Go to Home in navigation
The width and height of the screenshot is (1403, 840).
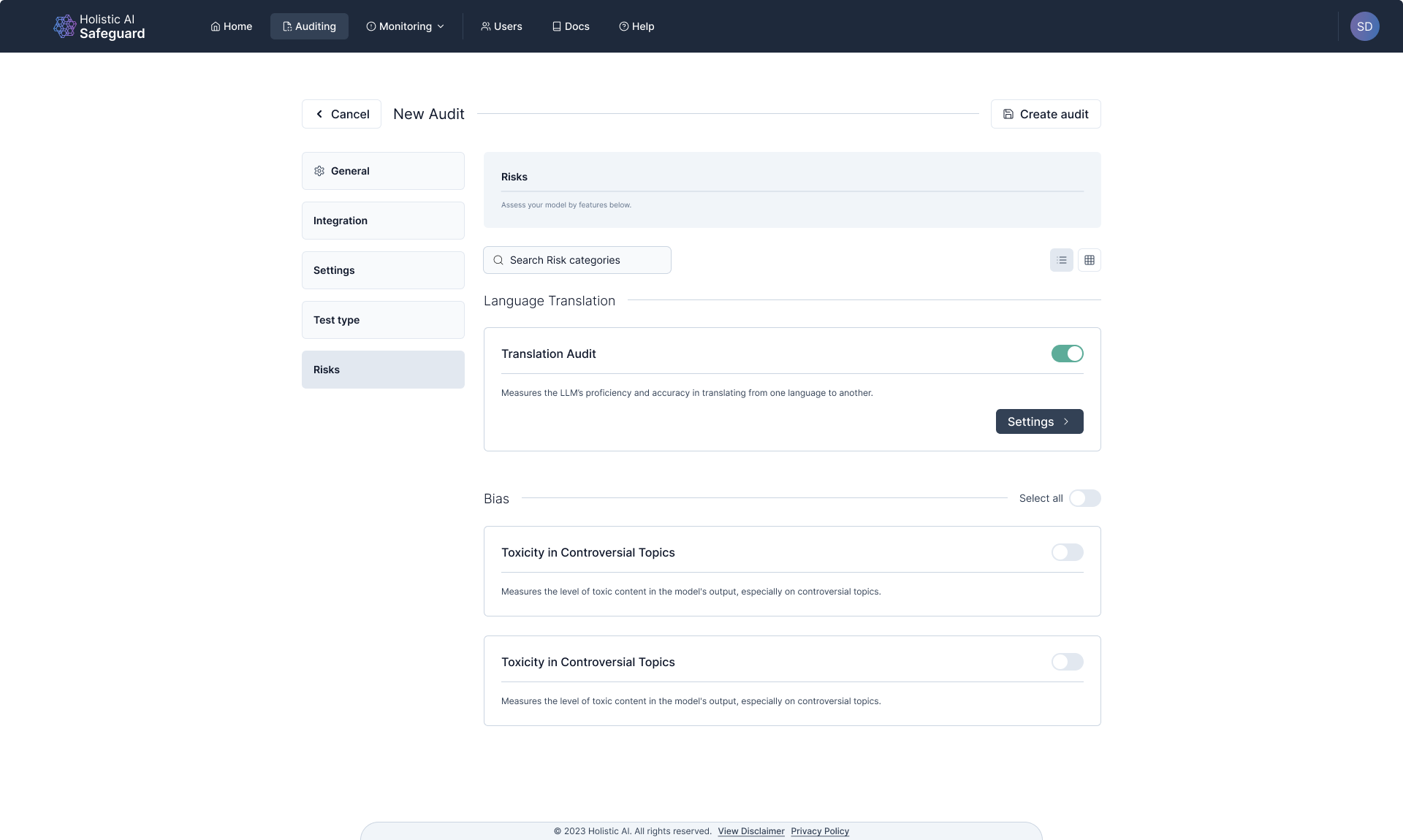[x=231, y=26]
